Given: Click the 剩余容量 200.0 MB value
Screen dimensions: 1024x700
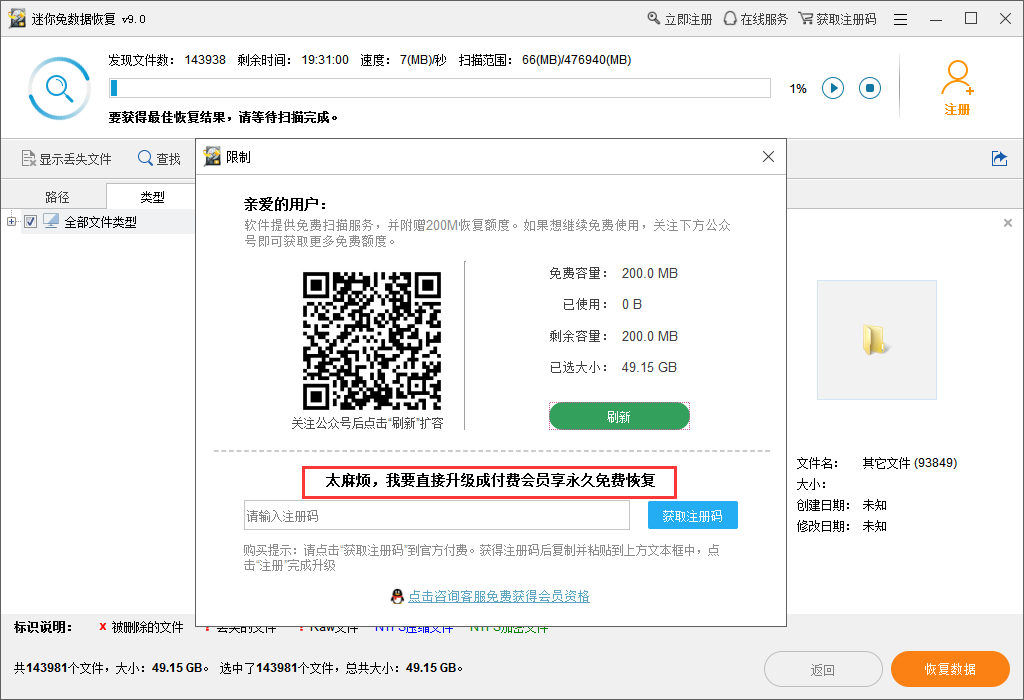Looking at the screenshot, I should pyautogui.click(x=650, y=336).
